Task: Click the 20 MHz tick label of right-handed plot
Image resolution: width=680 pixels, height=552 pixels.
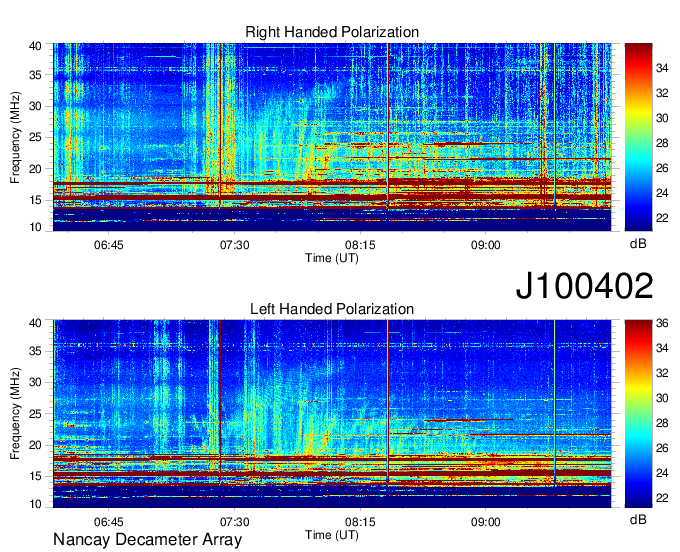Action: click(x=35, y=169)
